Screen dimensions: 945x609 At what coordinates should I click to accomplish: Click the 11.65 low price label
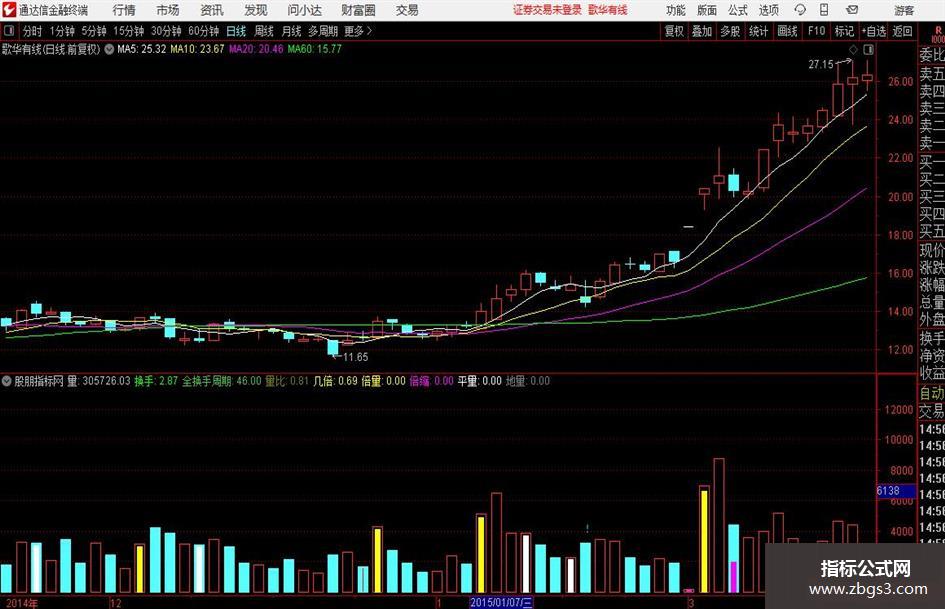(356, 357)
